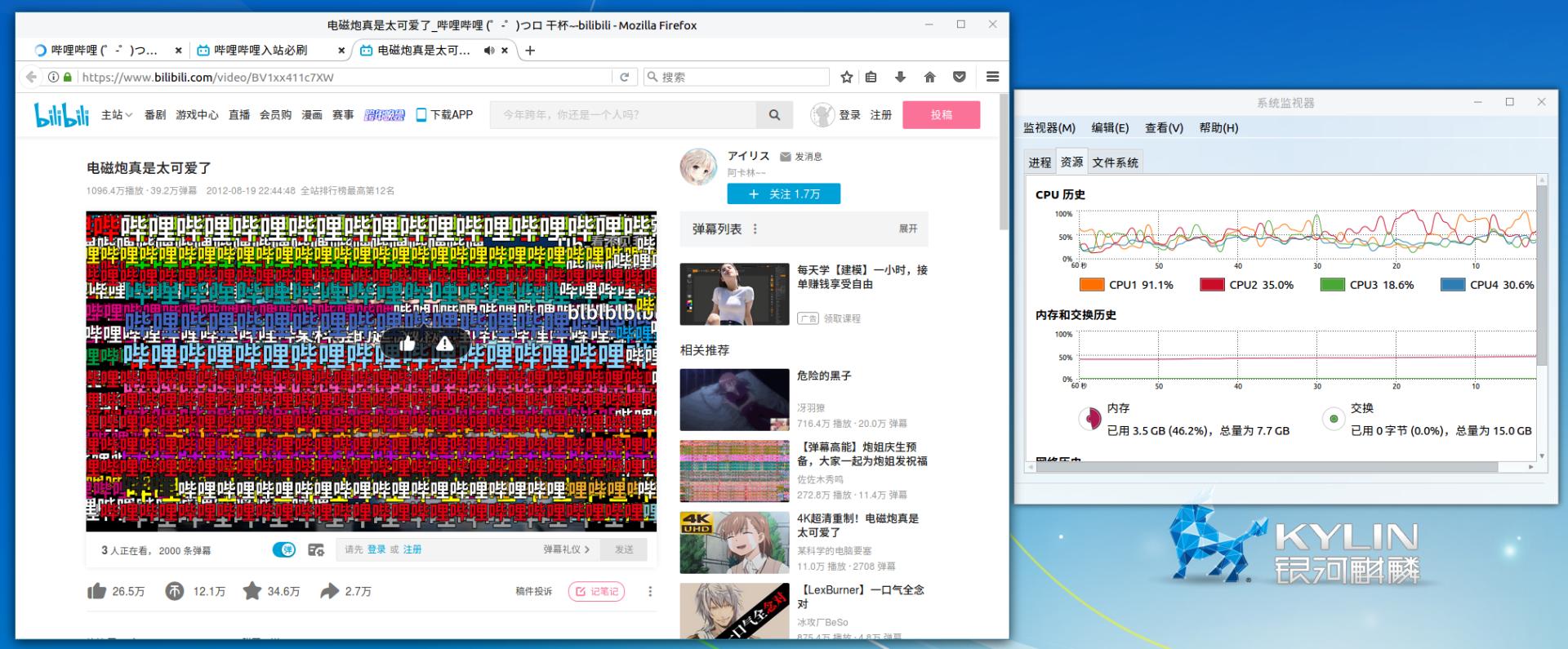The image size is (1568, 649).
Task: Click the pink 投稿 button
Action: 941,115
